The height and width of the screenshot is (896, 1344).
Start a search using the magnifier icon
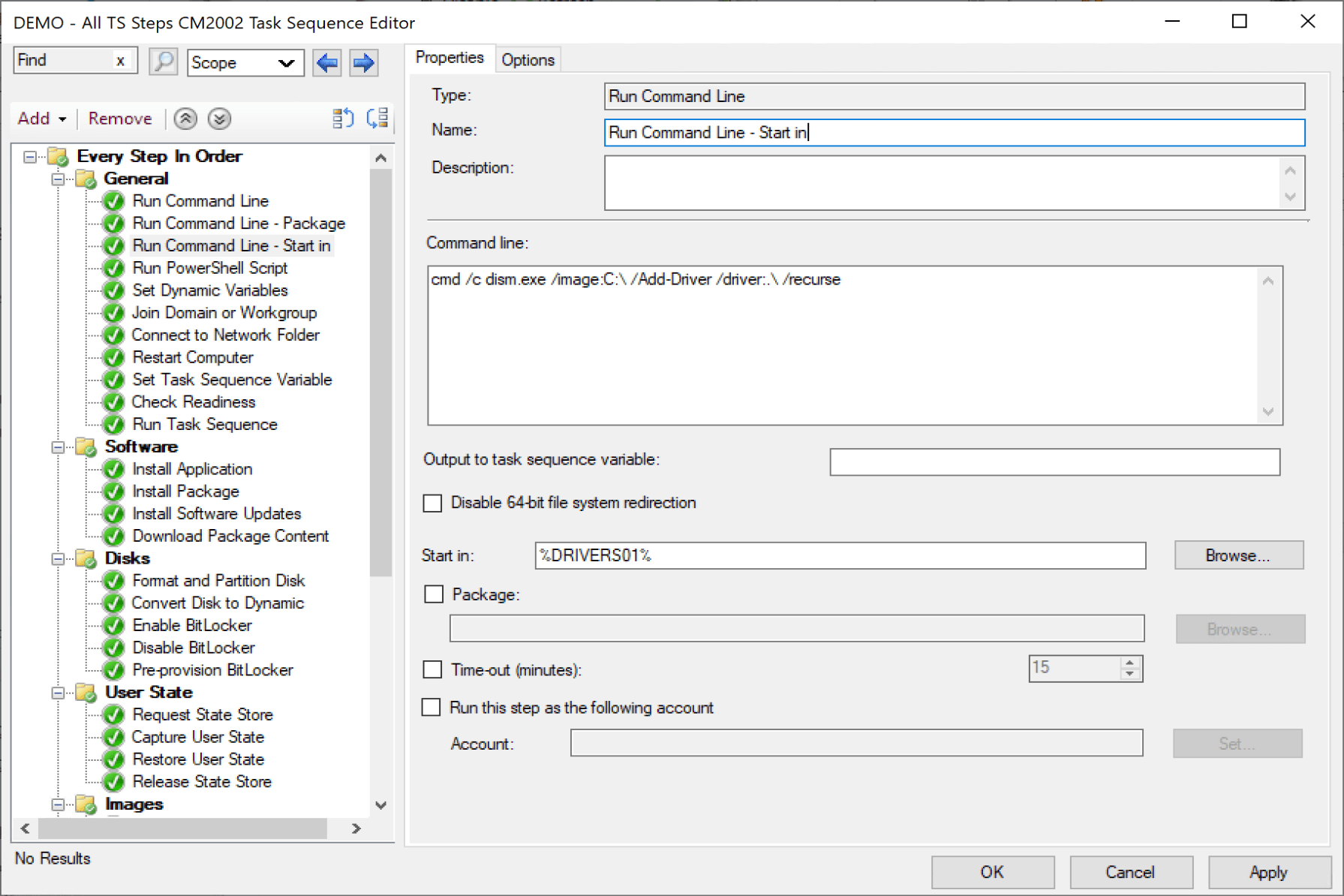coord(162,62)
